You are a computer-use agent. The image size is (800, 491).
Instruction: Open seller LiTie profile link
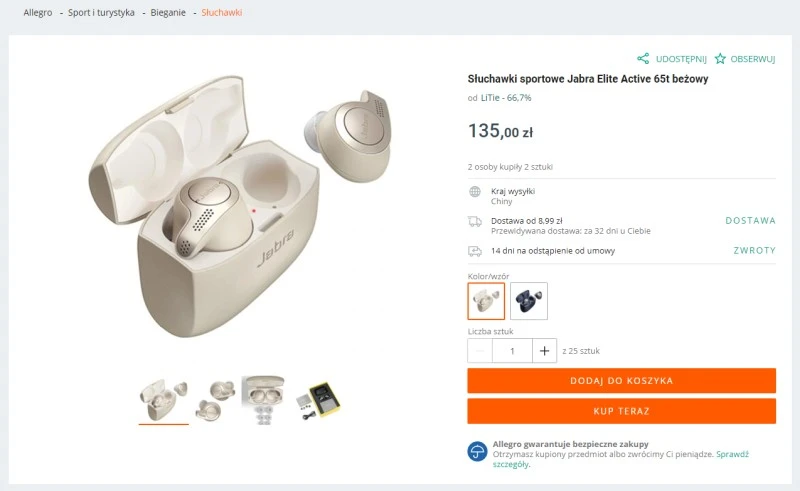coord(488,98)
